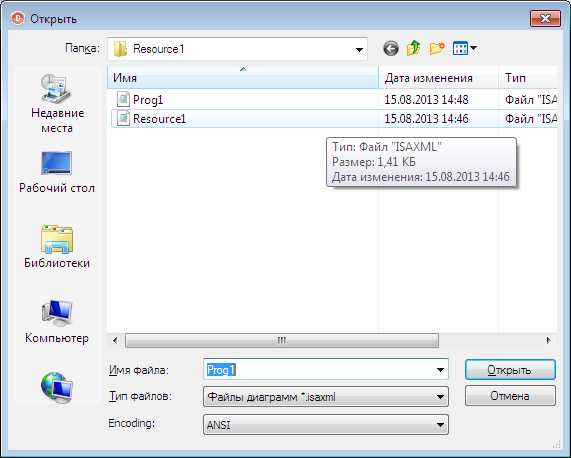This screenshot has height=458, width=571.
Task: Close the Открыть dialog
Action: coord(545,19)
